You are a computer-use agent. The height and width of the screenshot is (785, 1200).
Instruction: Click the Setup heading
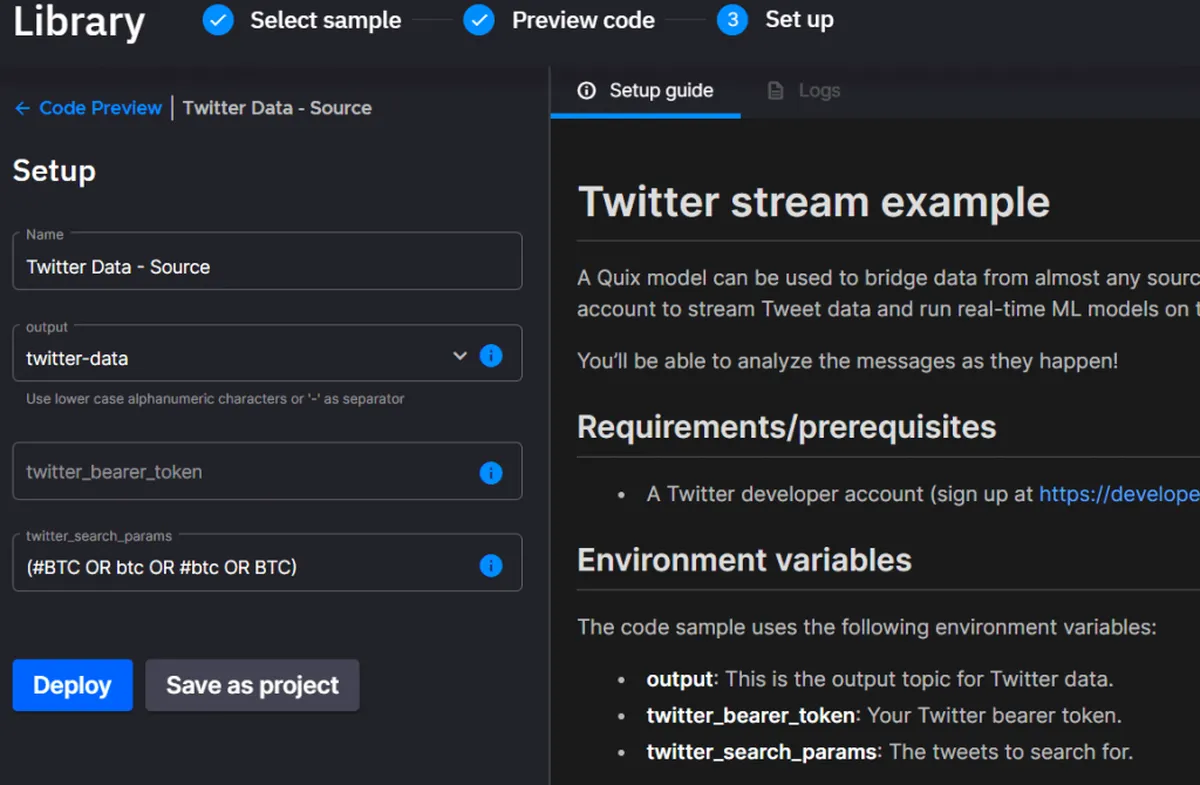(54, 171)
